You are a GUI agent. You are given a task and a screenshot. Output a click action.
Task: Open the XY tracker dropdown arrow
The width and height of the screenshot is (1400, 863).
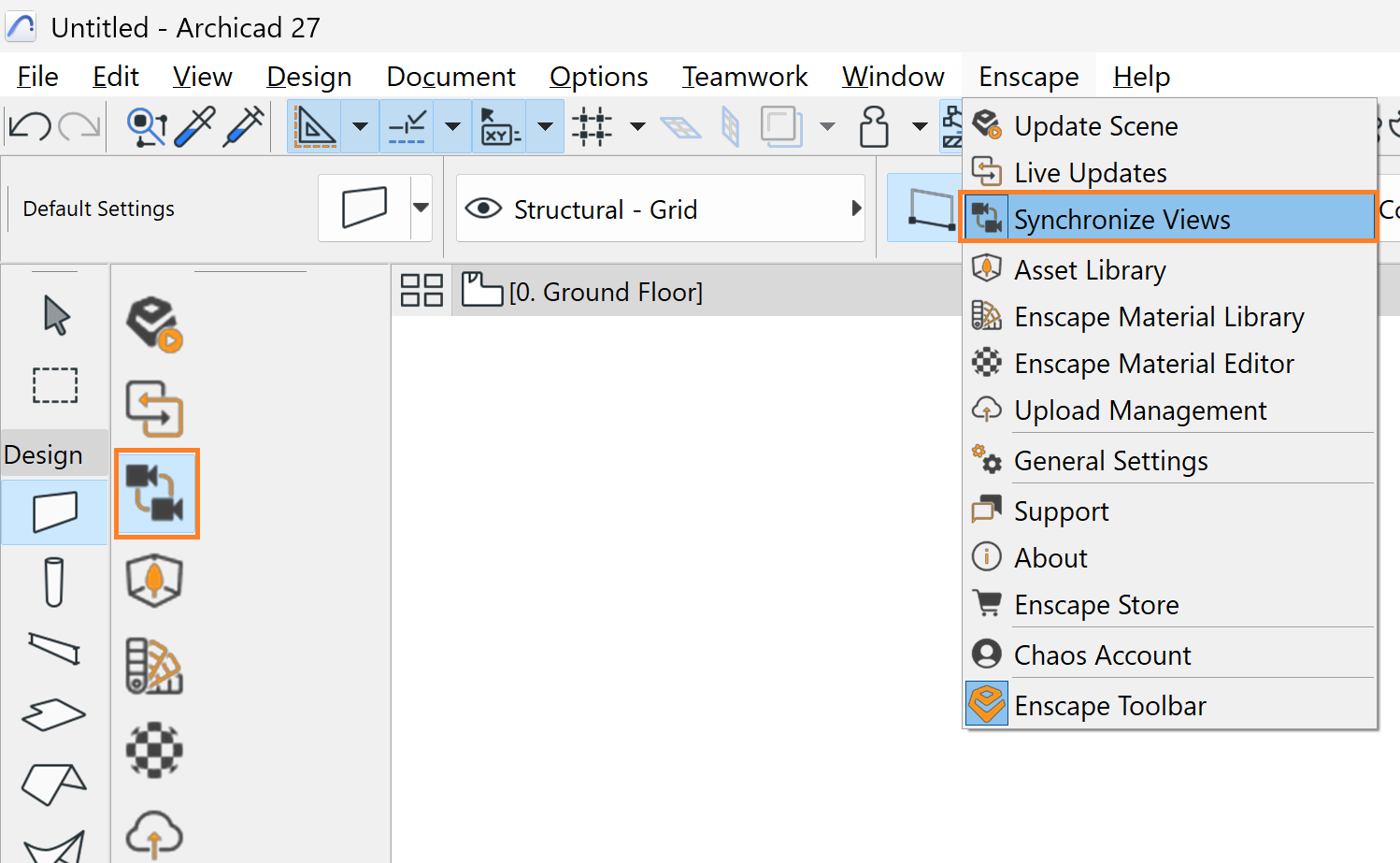pyautogui.click(x=545, y=126)
